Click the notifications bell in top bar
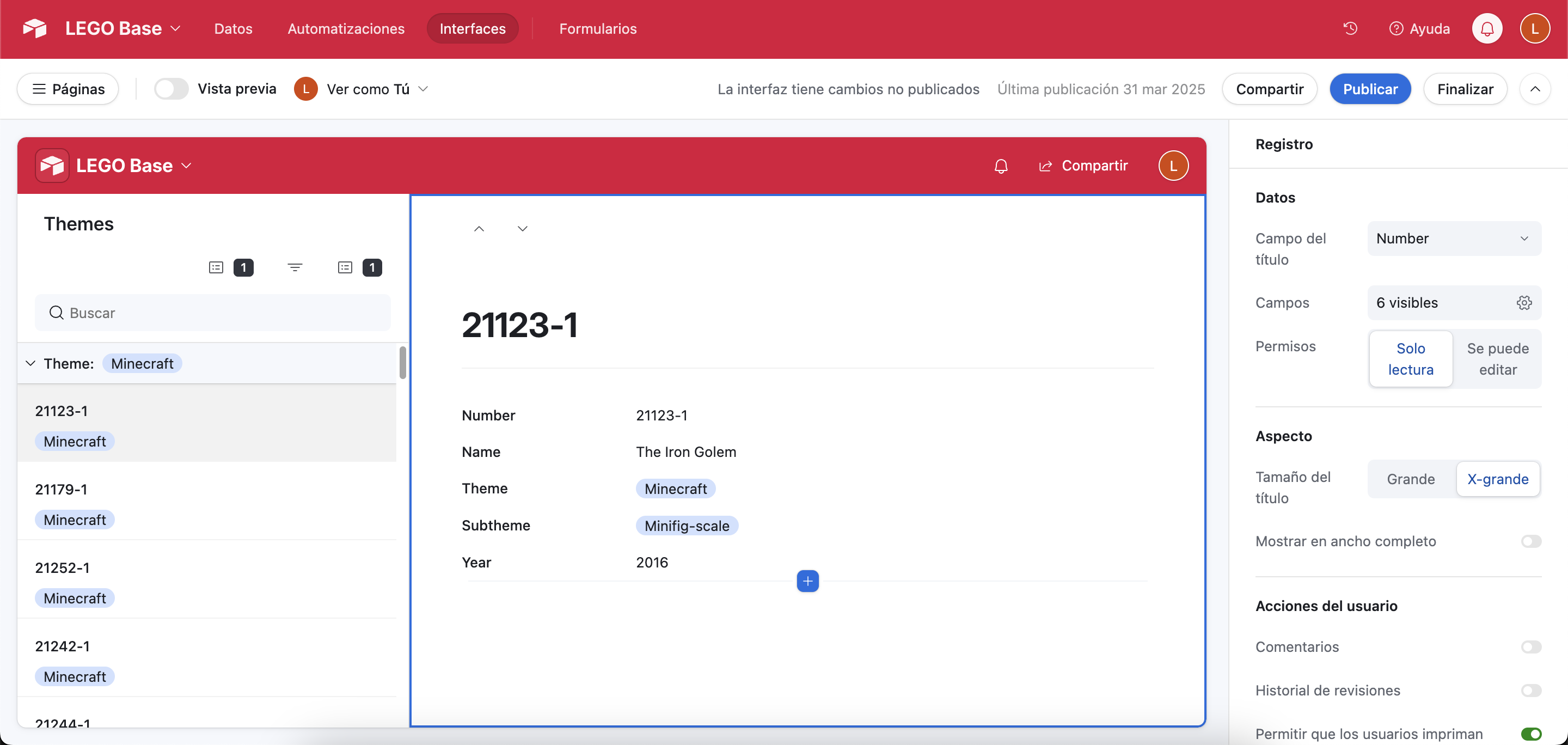Image resolution: width=1568 pixels, height=745 pixels. [x=1486, y=29]
